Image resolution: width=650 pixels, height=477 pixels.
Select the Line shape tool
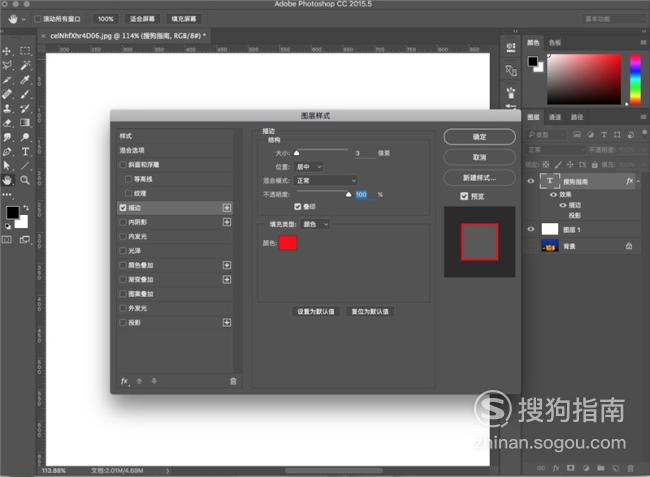coord(25,166)
